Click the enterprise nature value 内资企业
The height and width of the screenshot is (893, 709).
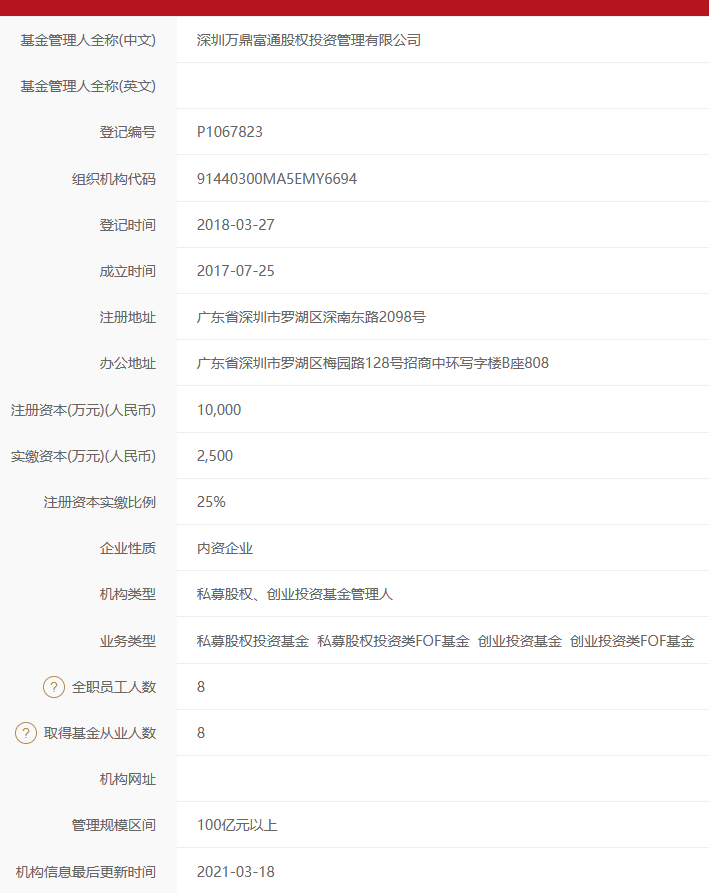coord(225,548)
